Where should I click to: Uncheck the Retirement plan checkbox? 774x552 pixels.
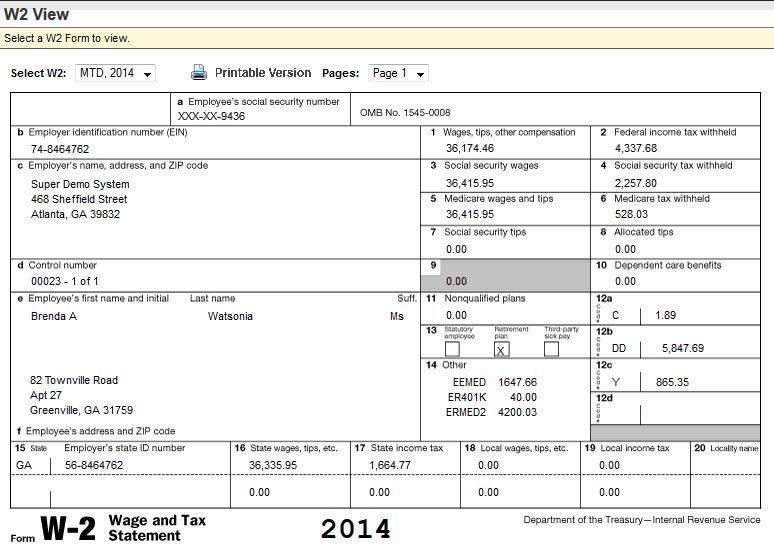point(502,349)
